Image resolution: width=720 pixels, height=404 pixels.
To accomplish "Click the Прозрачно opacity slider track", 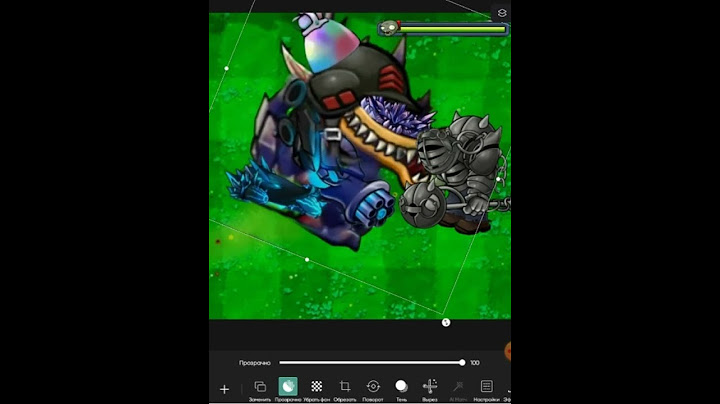I will 371,363.
